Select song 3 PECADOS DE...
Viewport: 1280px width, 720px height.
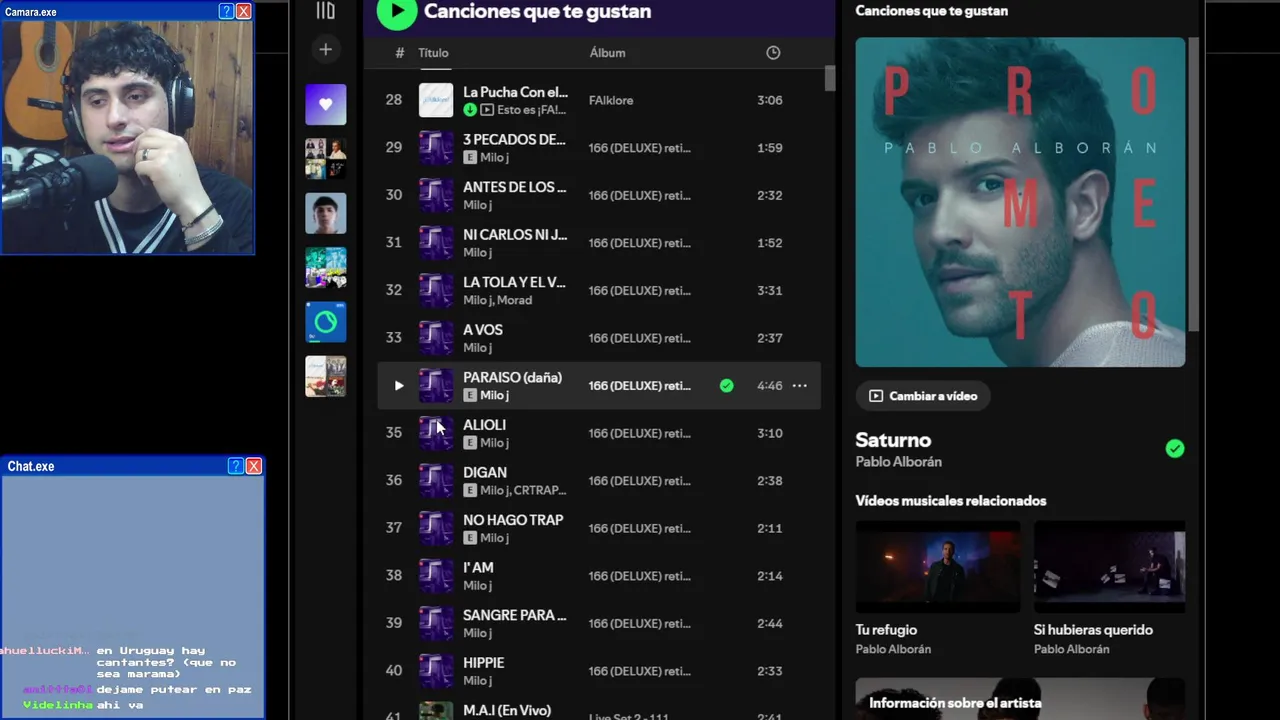[514, 140]
